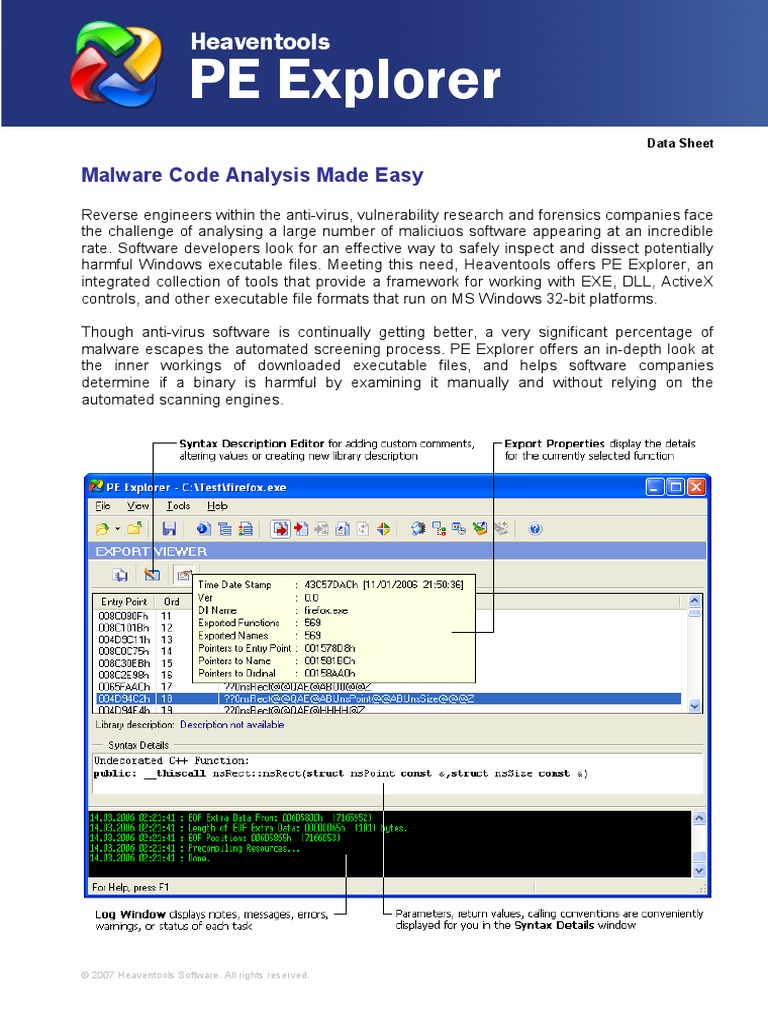Screen dimensions: 768x1024
Task: Open the Syntax Description Editor icon
Action: [x=152, y=575]
